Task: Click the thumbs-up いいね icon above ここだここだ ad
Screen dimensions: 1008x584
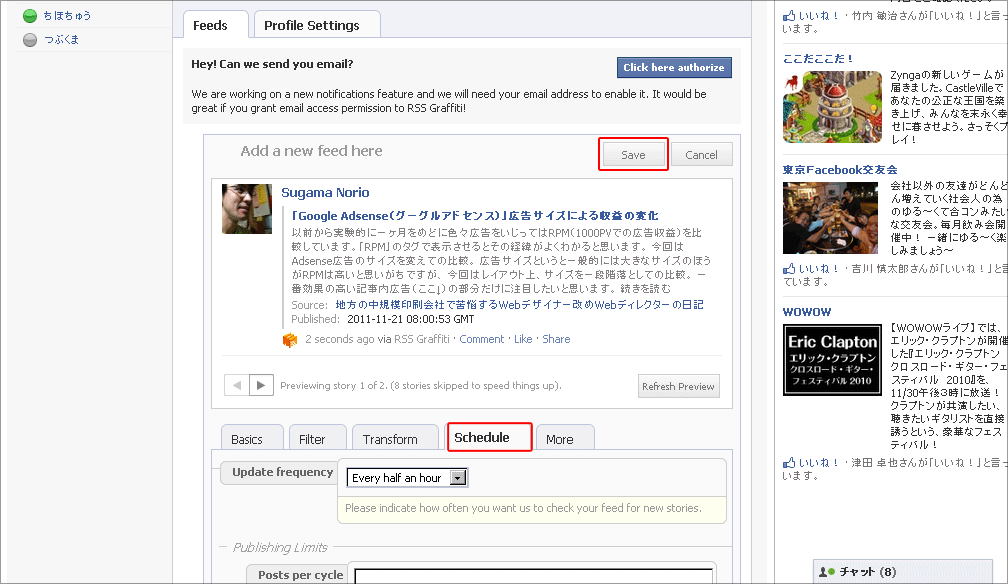Action: point(789,15)
